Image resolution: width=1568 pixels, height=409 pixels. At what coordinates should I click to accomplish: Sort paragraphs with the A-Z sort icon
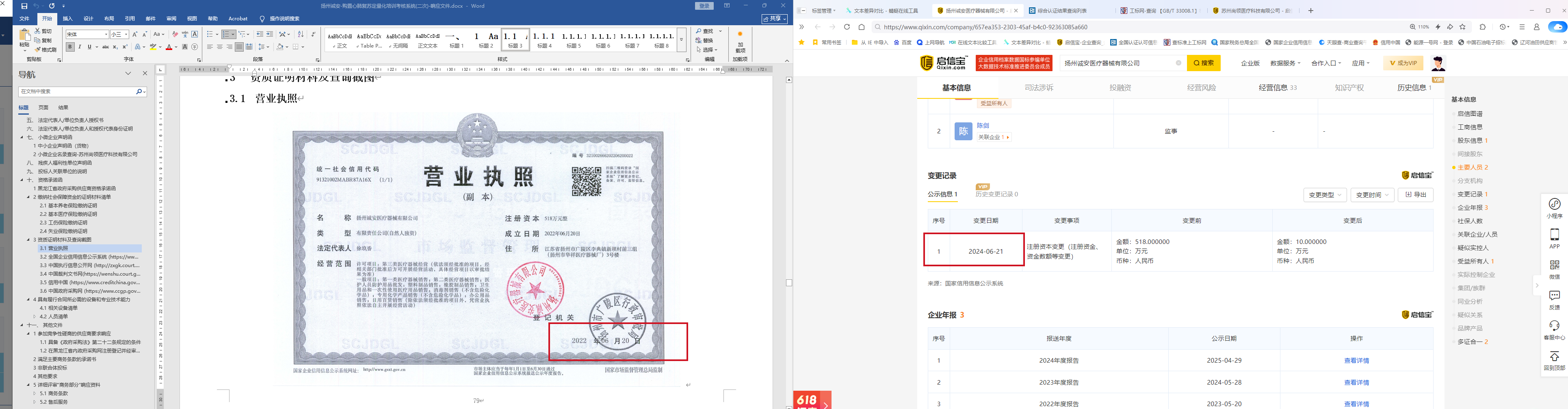click(x=301, y=34)
